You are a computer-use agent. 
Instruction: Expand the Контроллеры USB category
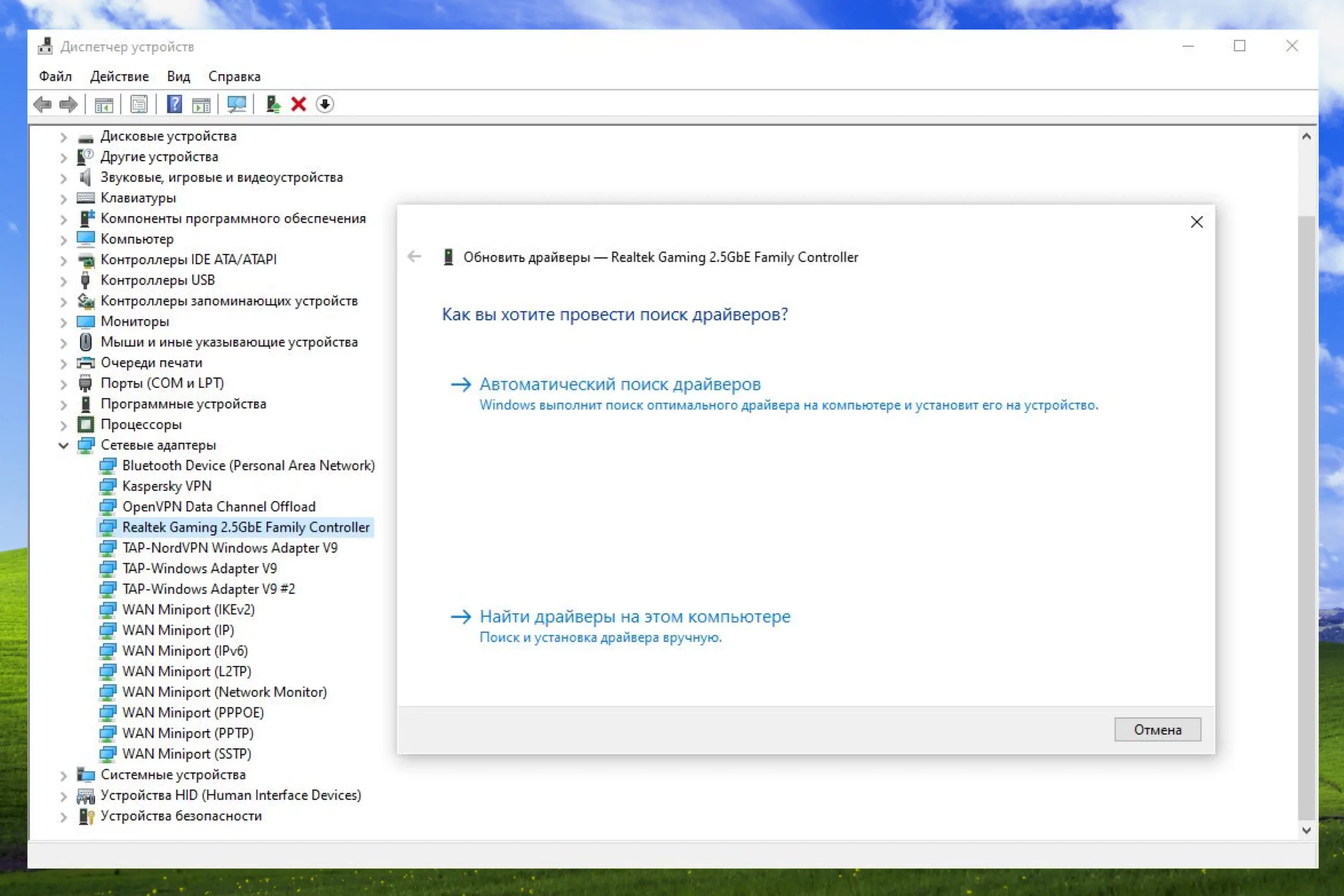(x=64, y=281)
